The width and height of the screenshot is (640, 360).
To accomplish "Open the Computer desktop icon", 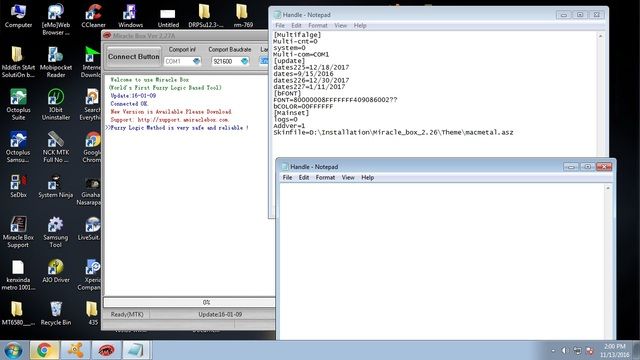I will tap(18, 16).
